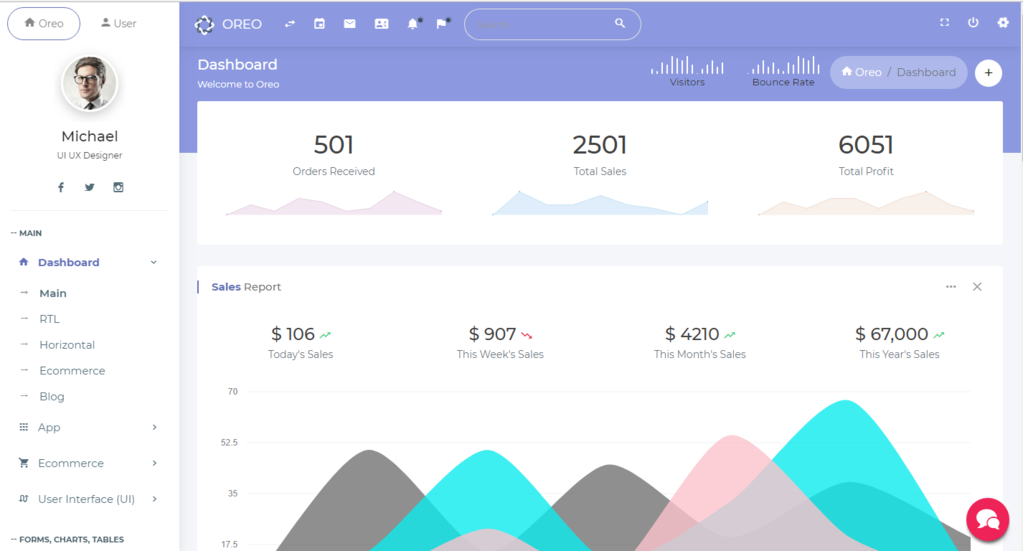Select Horizontal under Dashboard

point(67,345)
